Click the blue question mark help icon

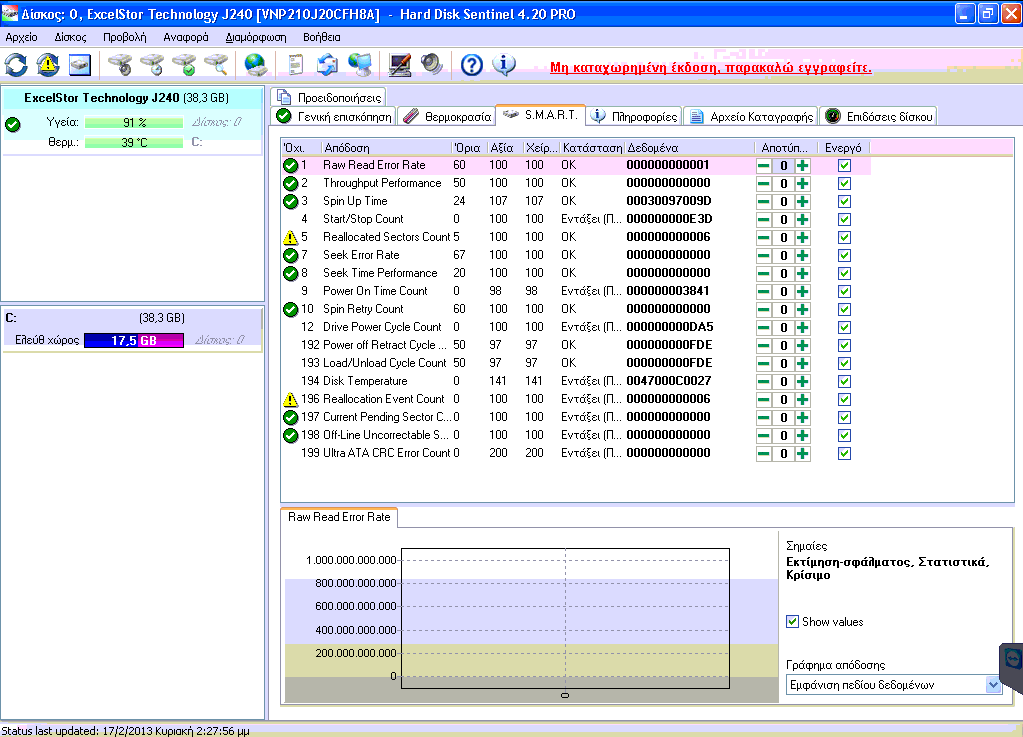[472, 65]
